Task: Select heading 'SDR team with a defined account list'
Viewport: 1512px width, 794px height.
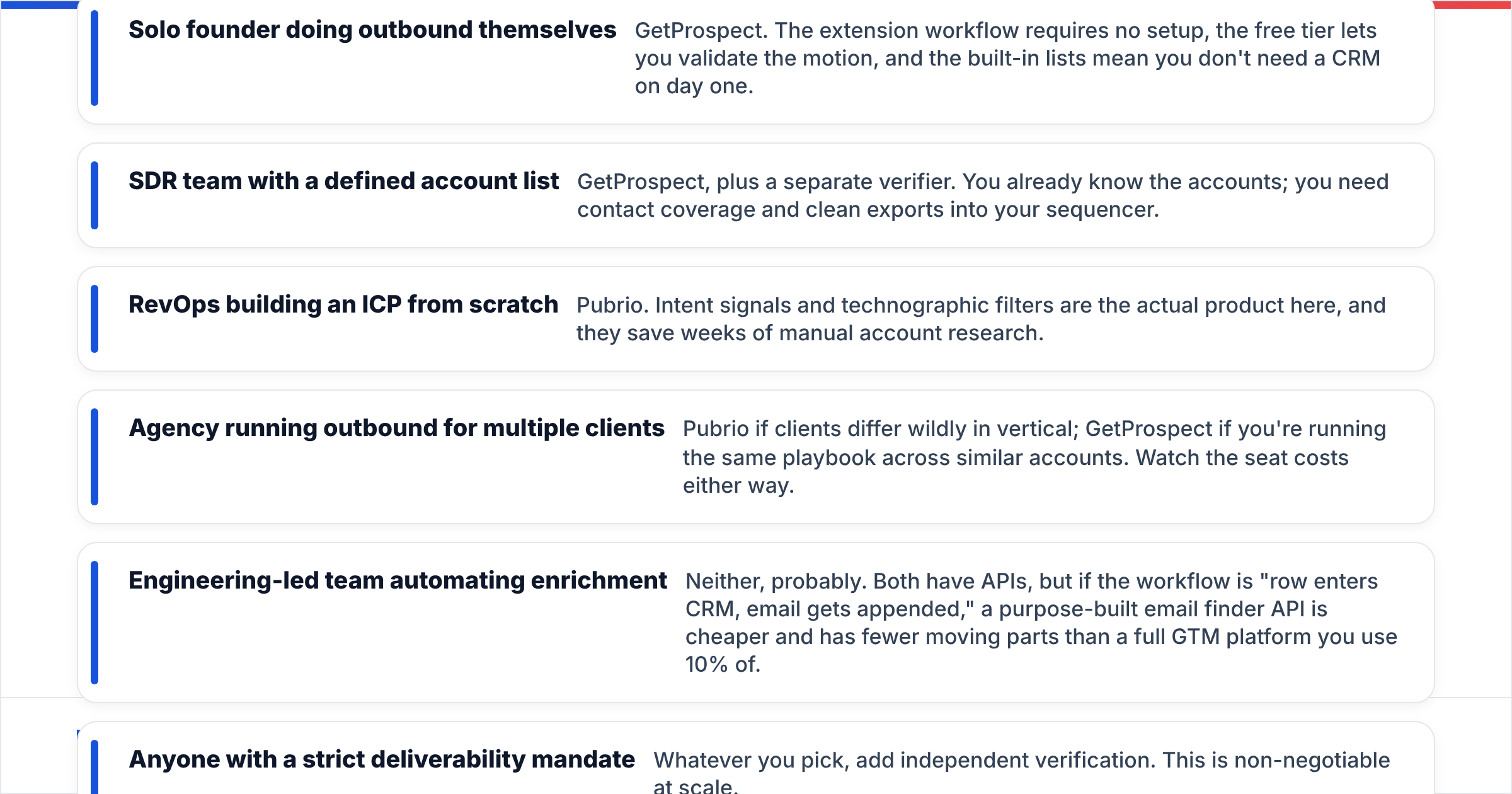Action: [x=343, y=181]
